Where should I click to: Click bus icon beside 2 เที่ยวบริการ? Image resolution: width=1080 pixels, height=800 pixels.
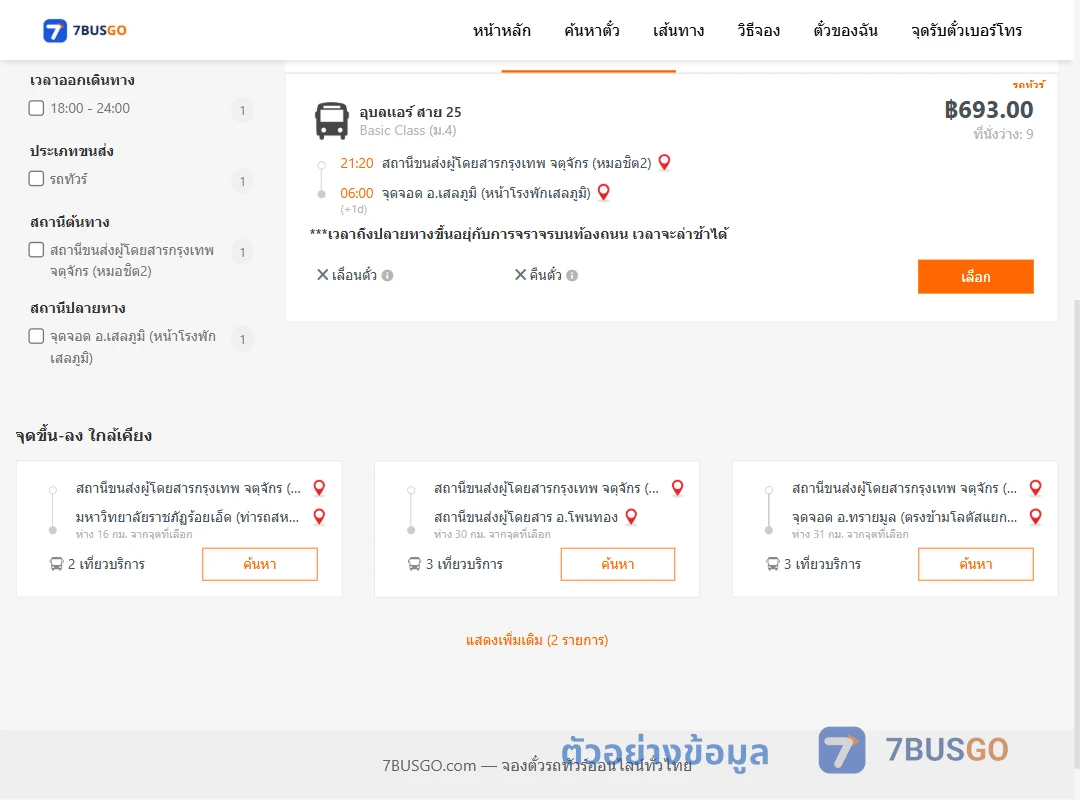point(56,564)
